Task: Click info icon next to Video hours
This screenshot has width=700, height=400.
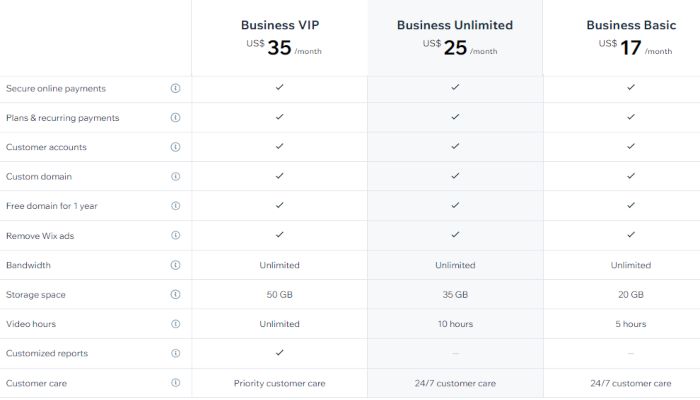Action: tap(176, 324)
